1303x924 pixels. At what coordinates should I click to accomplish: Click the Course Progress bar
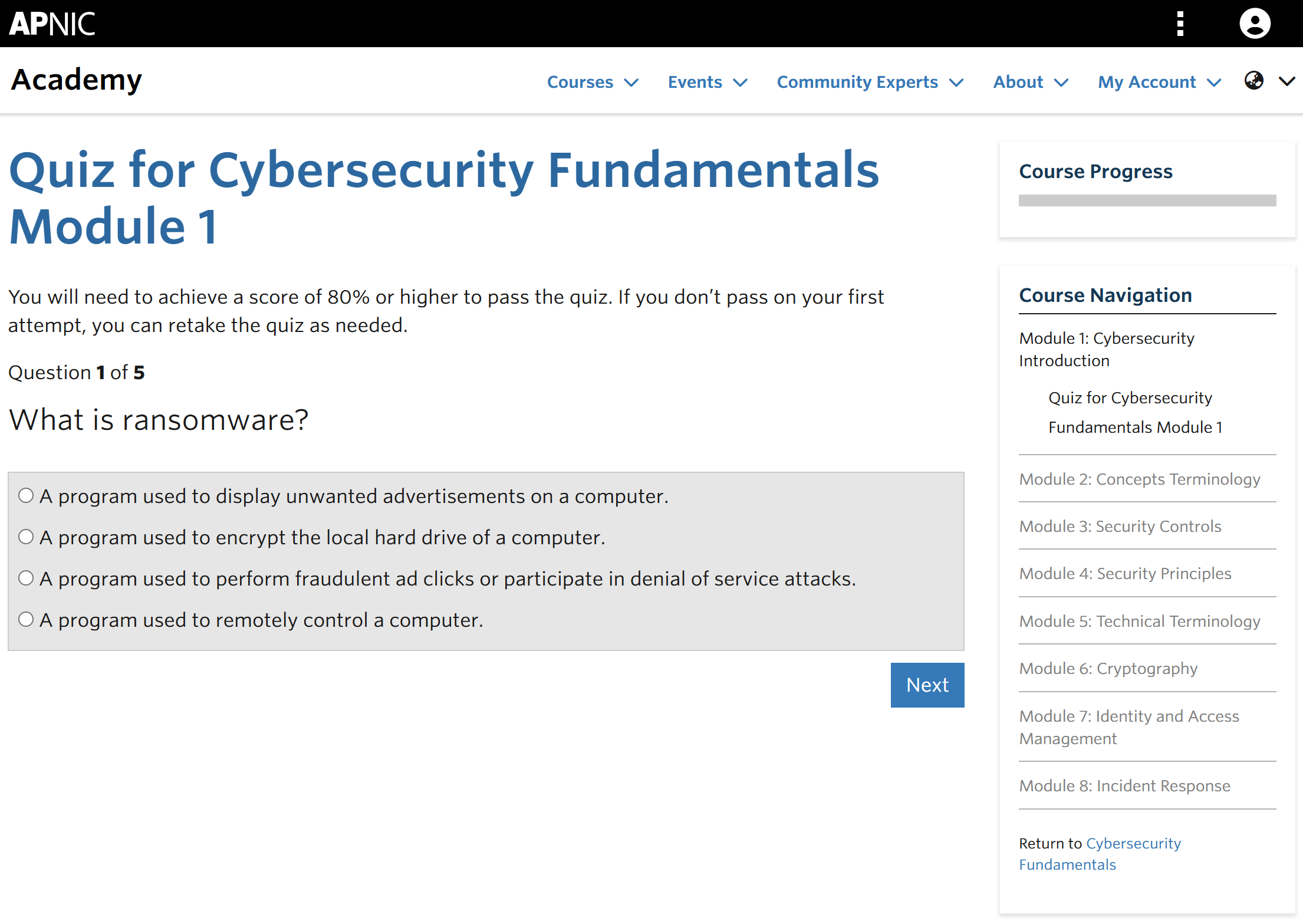[x=1147, y=200]
